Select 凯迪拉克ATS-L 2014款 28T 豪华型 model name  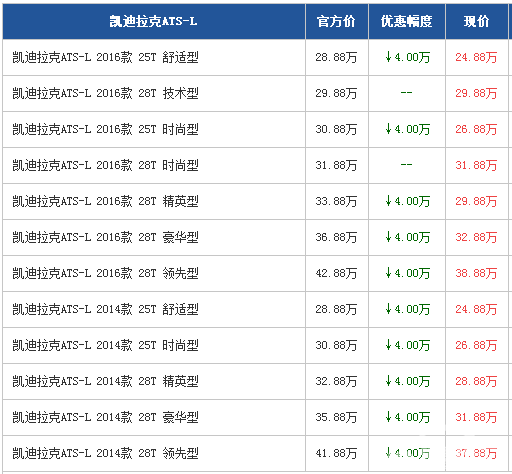(105, 417)
